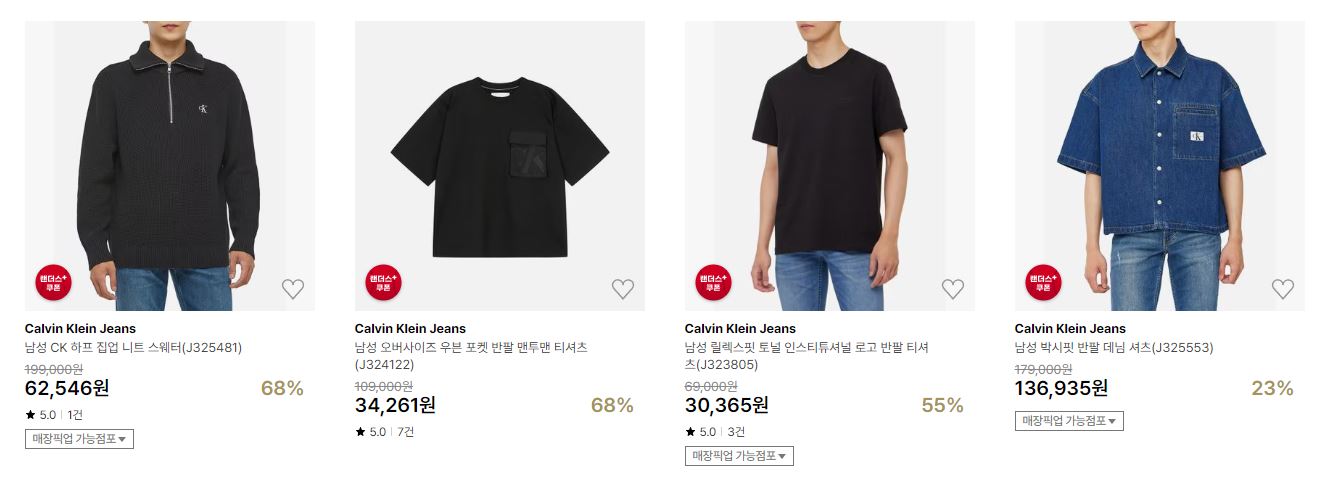Click red coupon badge on knit sweater
1317x492 pixels.
tap(53, 282)
